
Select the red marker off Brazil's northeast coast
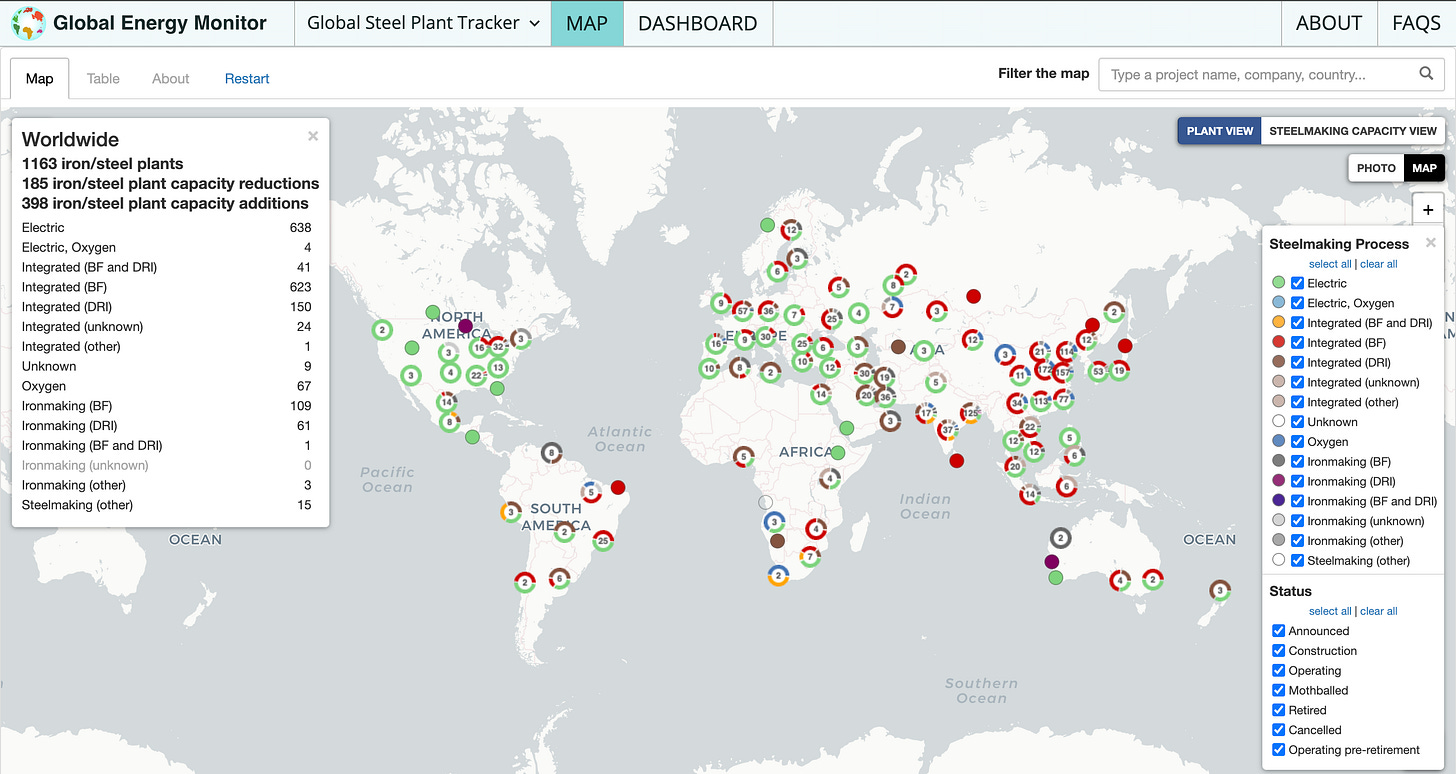[618, 487]
